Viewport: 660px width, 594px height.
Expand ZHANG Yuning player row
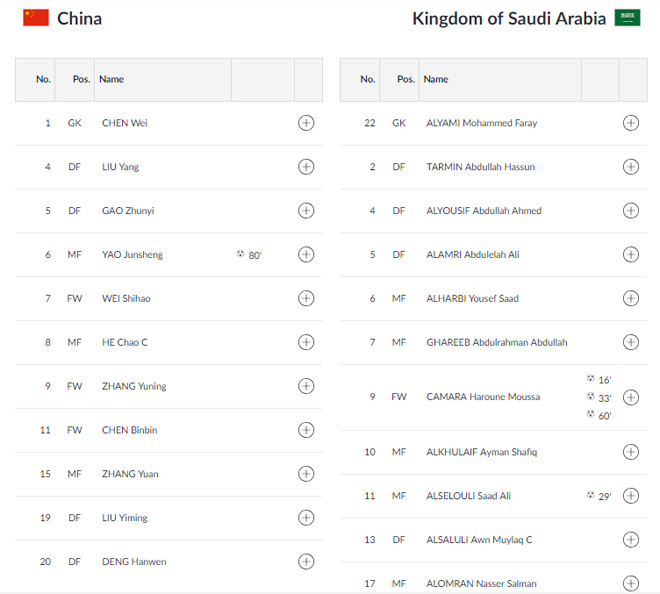click(306, 386)
